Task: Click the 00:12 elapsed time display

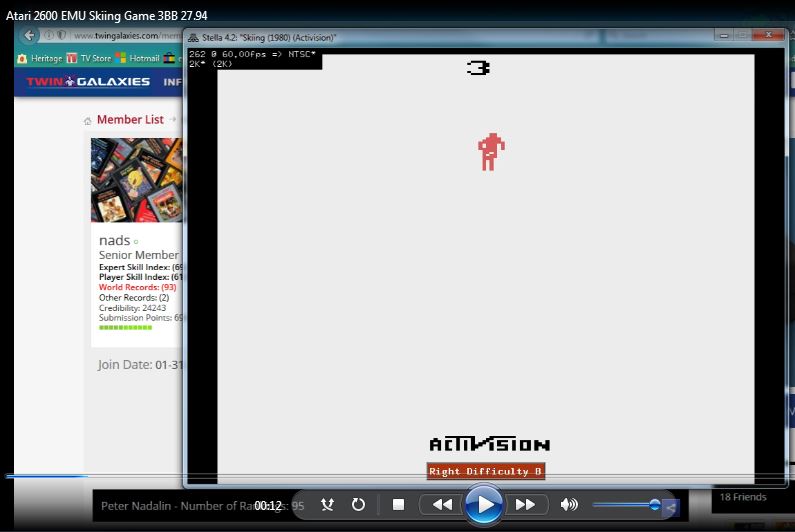Action: 268,506
